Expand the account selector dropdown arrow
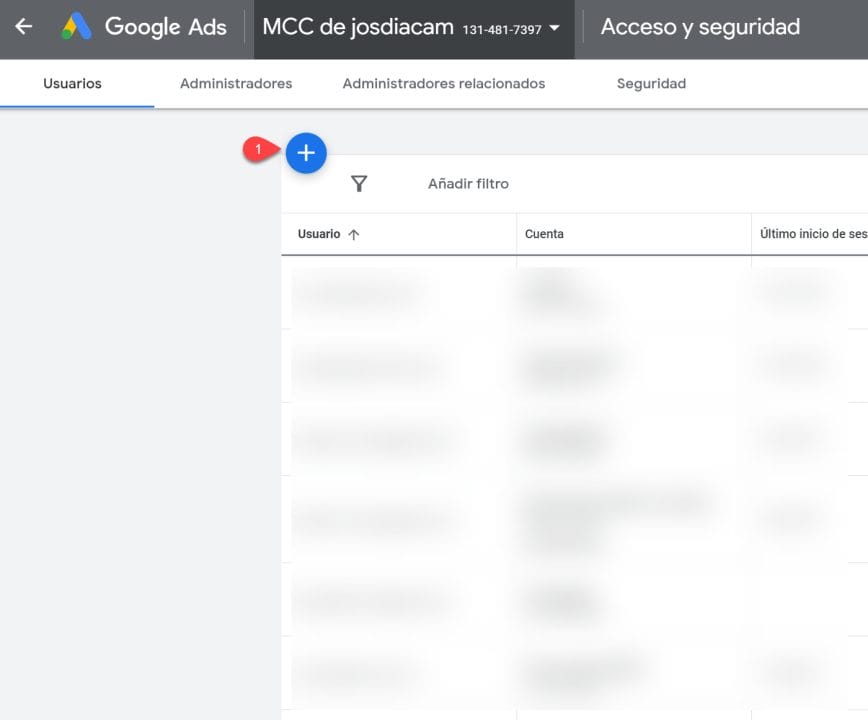The image size is (868, 720). tap(555, 28)
